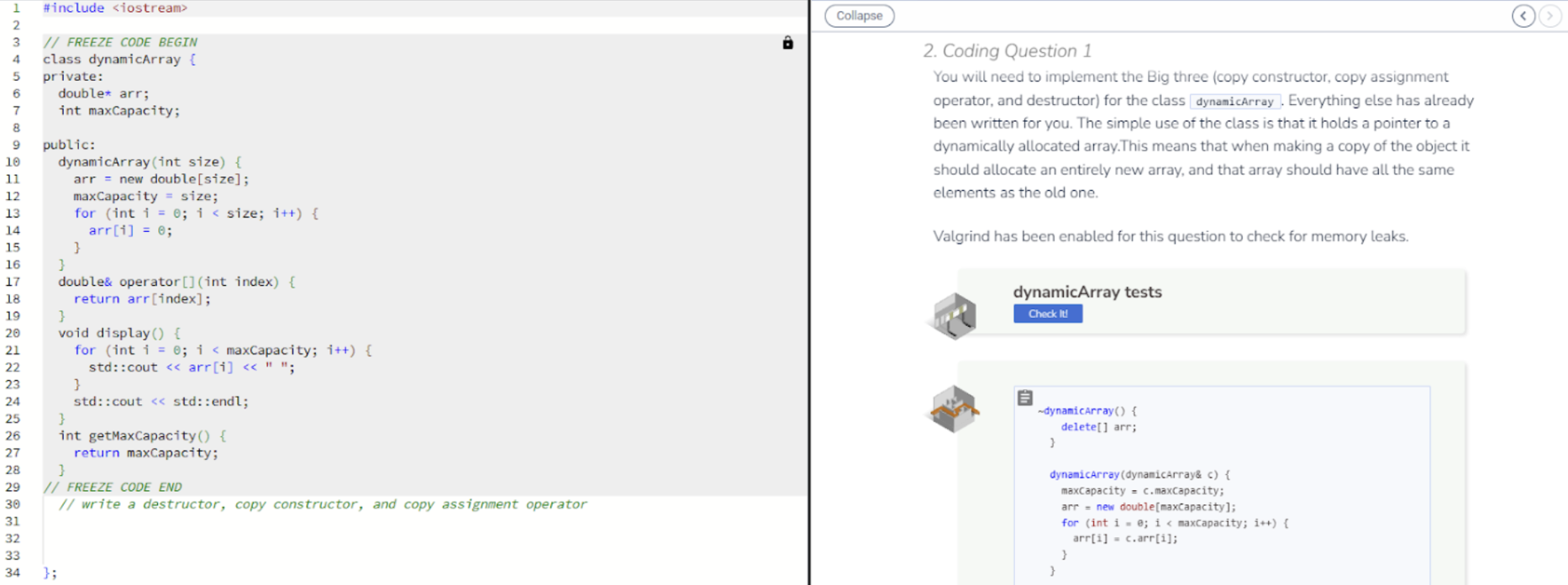
Task: Copy the solution via the clipboard icon
Action: pos(1025,398)
